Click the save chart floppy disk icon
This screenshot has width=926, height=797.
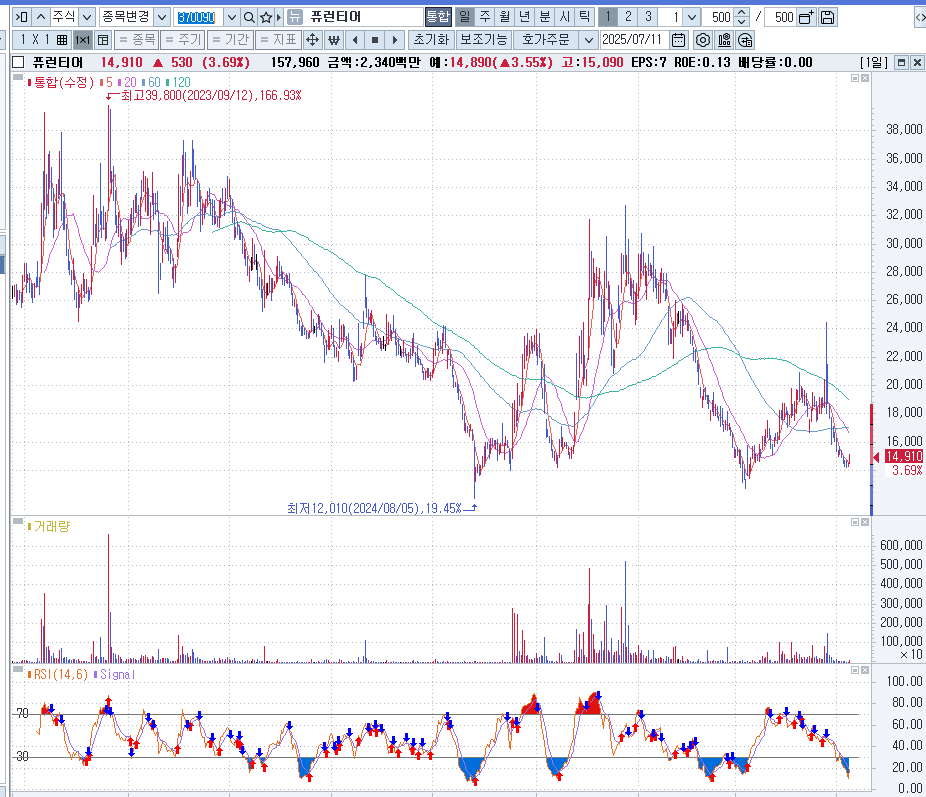point(827,17)
